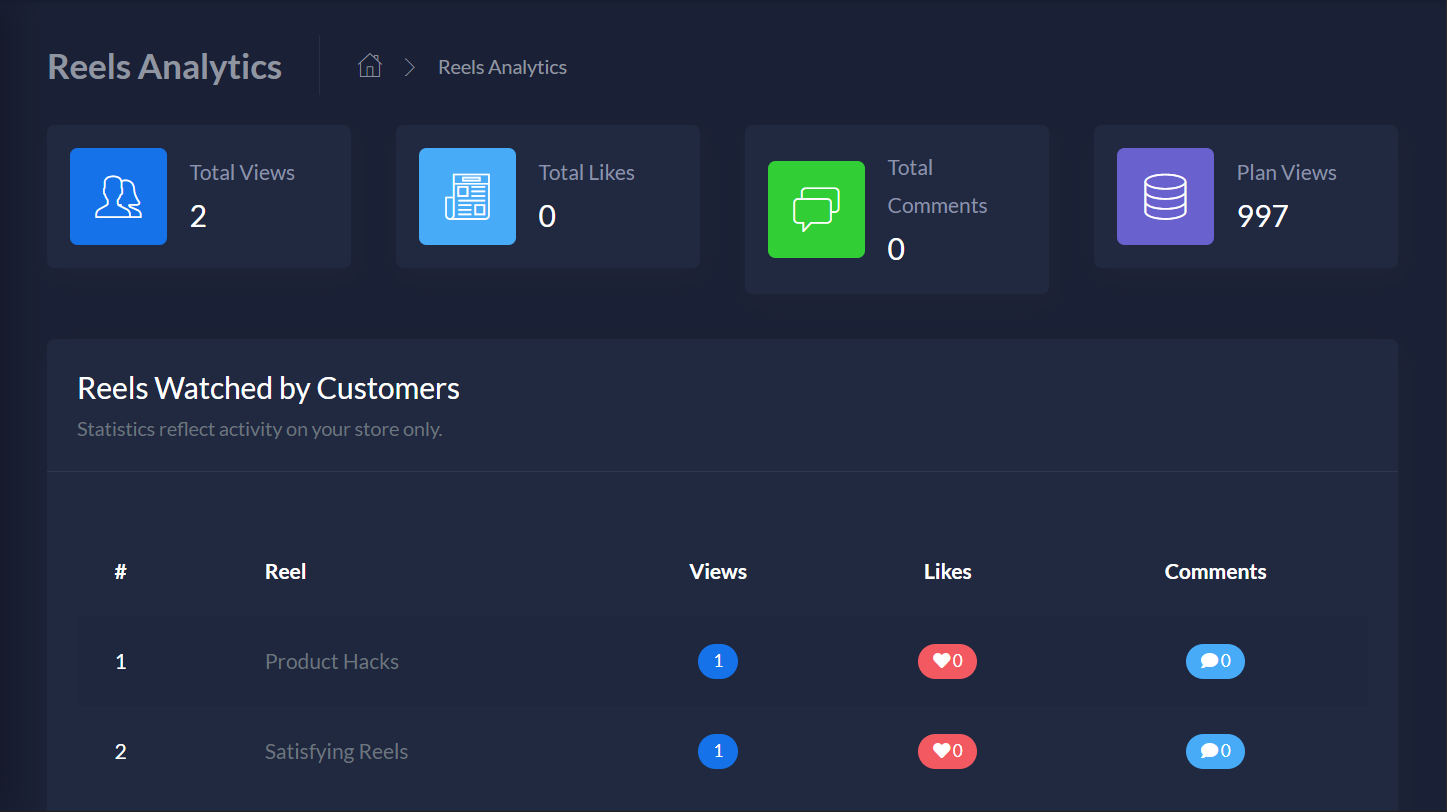The height and width of the screenshot is (812, 1447).
Task: Click the comments bubble badge for Satisfying Reels
Action: 1215,751
